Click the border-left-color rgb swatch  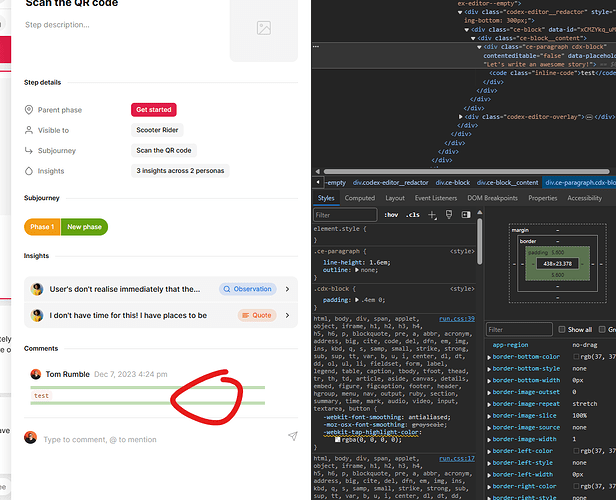click(576, 451)
